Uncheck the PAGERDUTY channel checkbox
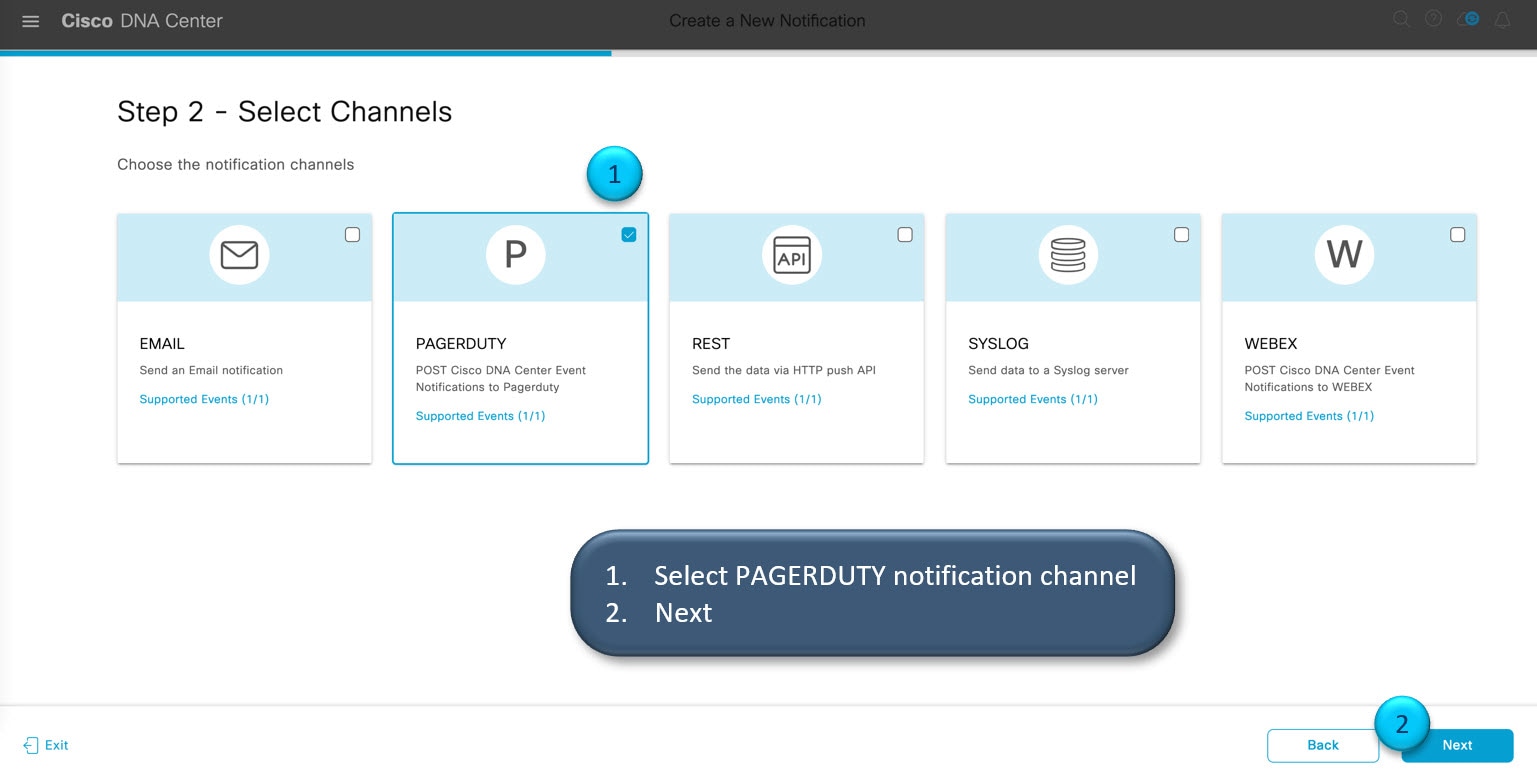This screenshot has height=774, width=1537. click(x=628, y=235)
